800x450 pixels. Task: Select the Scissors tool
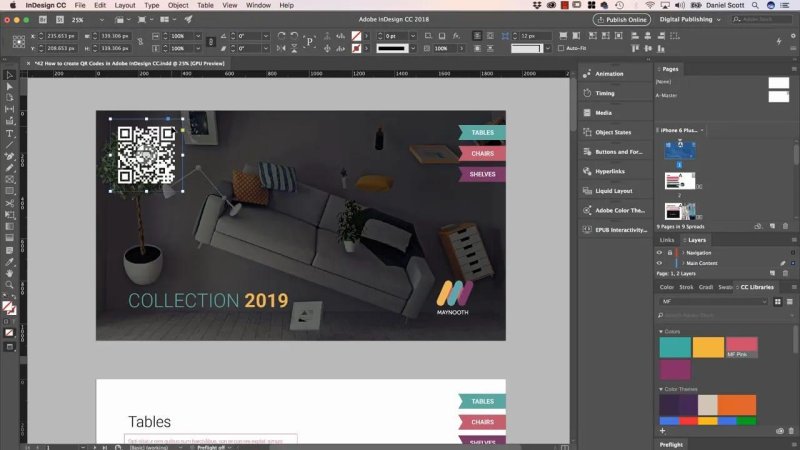click(9, 203)
